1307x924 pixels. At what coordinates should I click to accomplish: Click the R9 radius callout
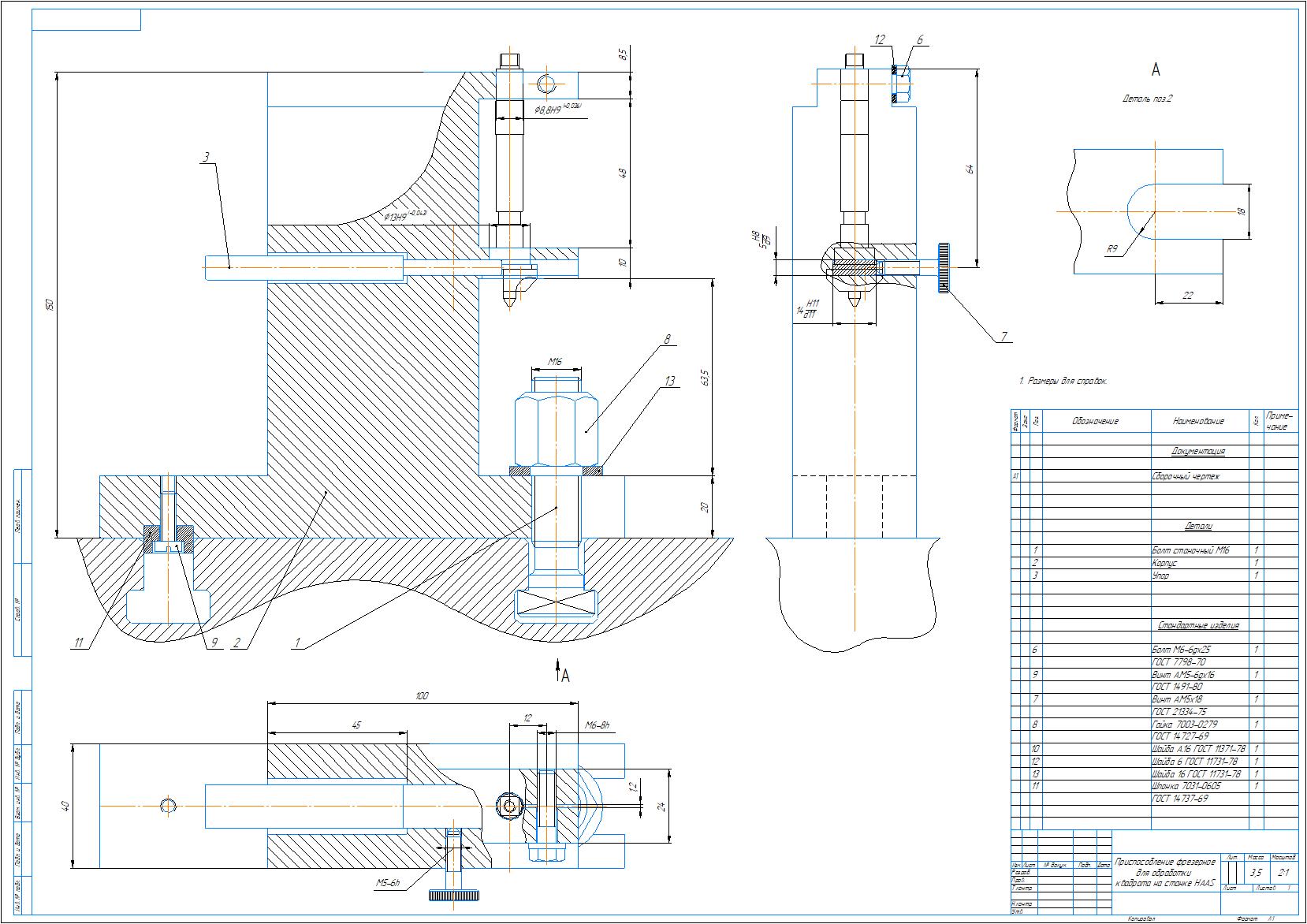(x=1112, y=250)
